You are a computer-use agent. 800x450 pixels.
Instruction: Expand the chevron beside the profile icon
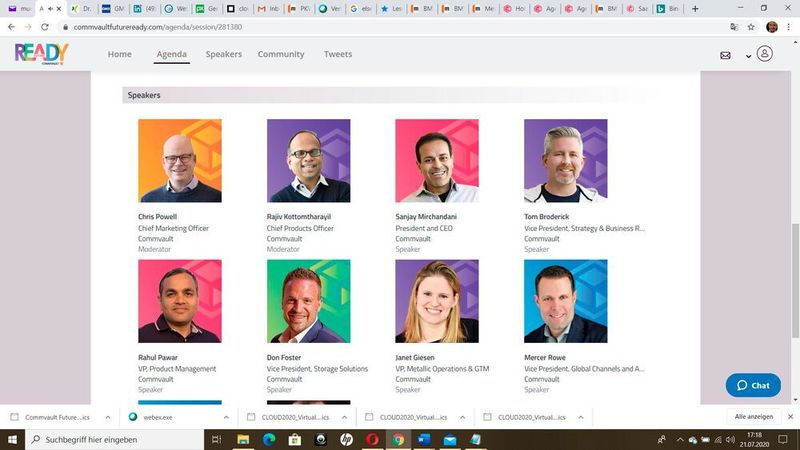[748, 56]
